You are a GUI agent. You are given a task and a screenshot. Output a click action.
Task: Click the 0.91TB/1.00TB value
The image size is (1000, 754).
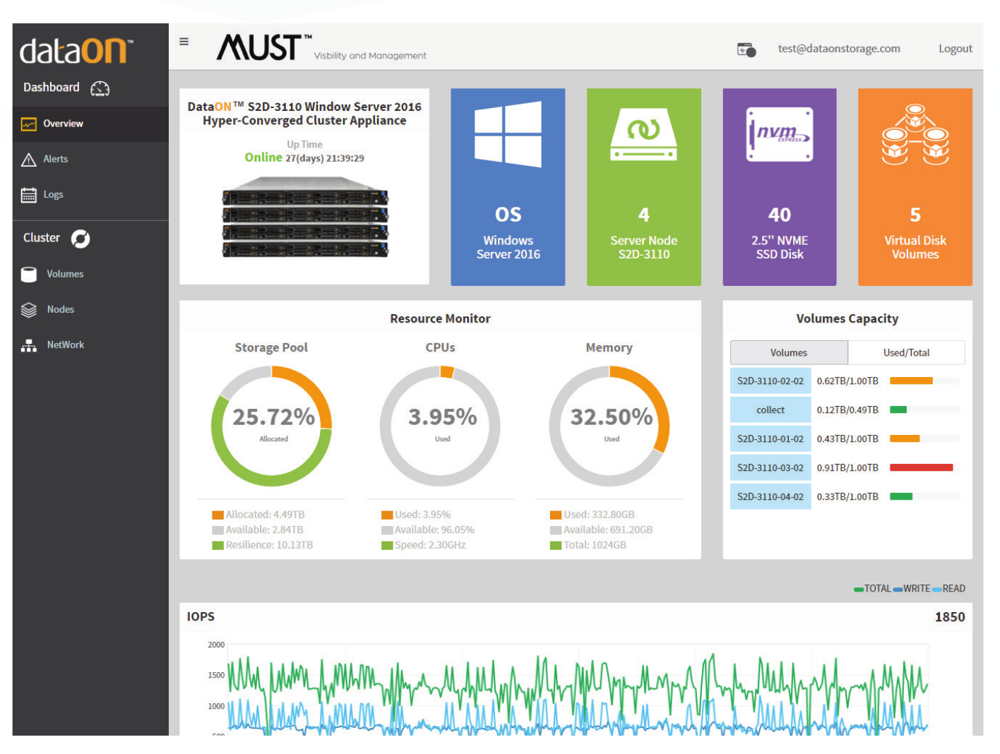click(848, 468)
